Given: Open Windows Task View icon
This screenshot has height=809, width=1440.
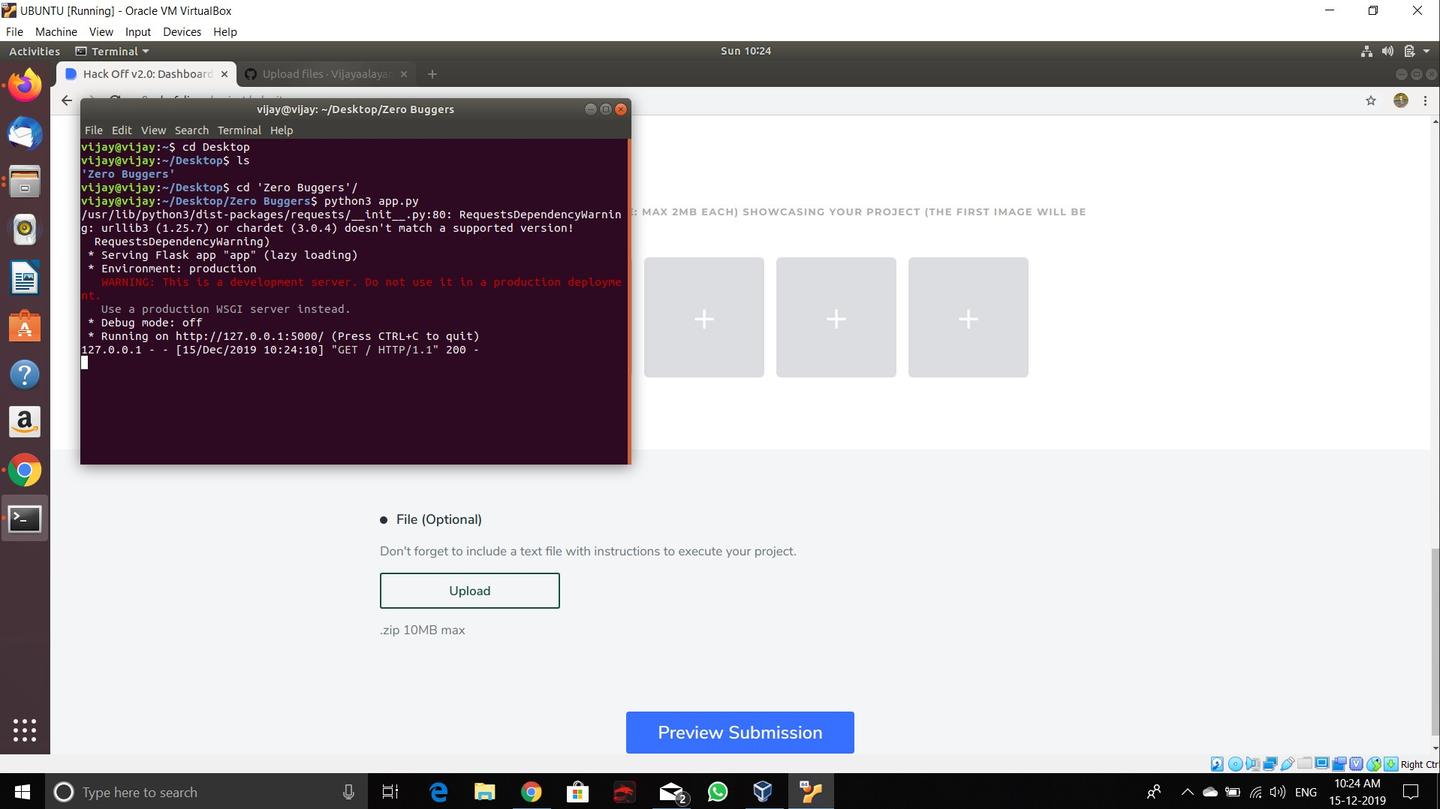Looking at the screenshot, I should (390, 791).
